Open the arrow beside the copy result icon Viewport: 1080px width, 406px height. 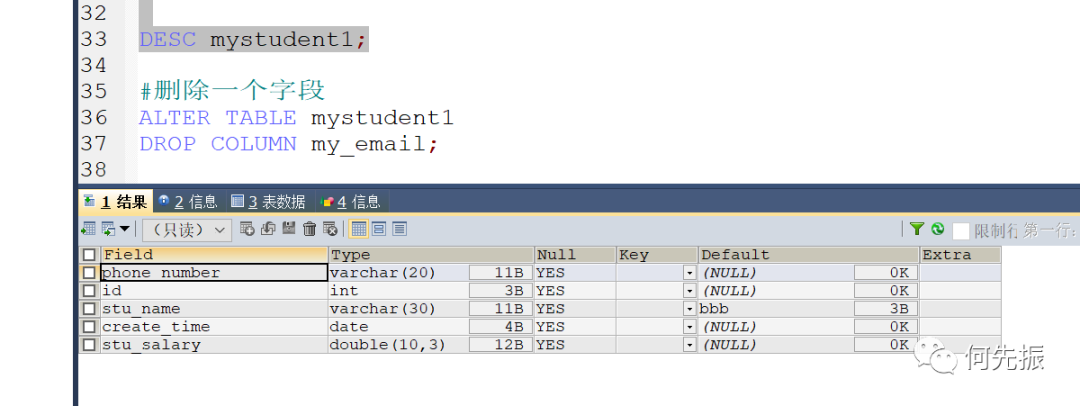(125, 229)
